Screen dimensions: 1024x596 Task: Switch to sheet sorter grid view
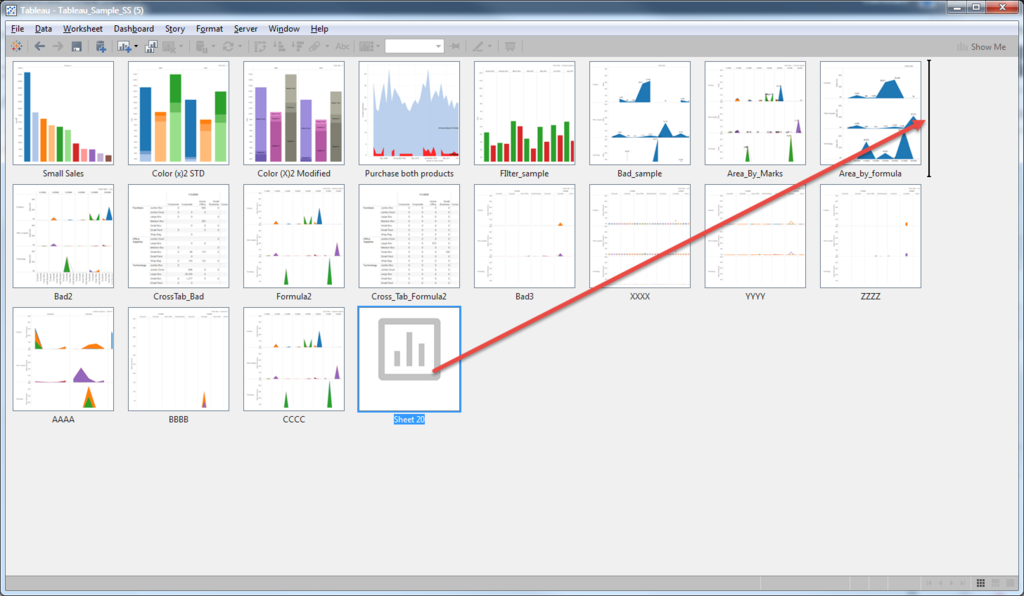pyautogui.click(x=981, y=583)
